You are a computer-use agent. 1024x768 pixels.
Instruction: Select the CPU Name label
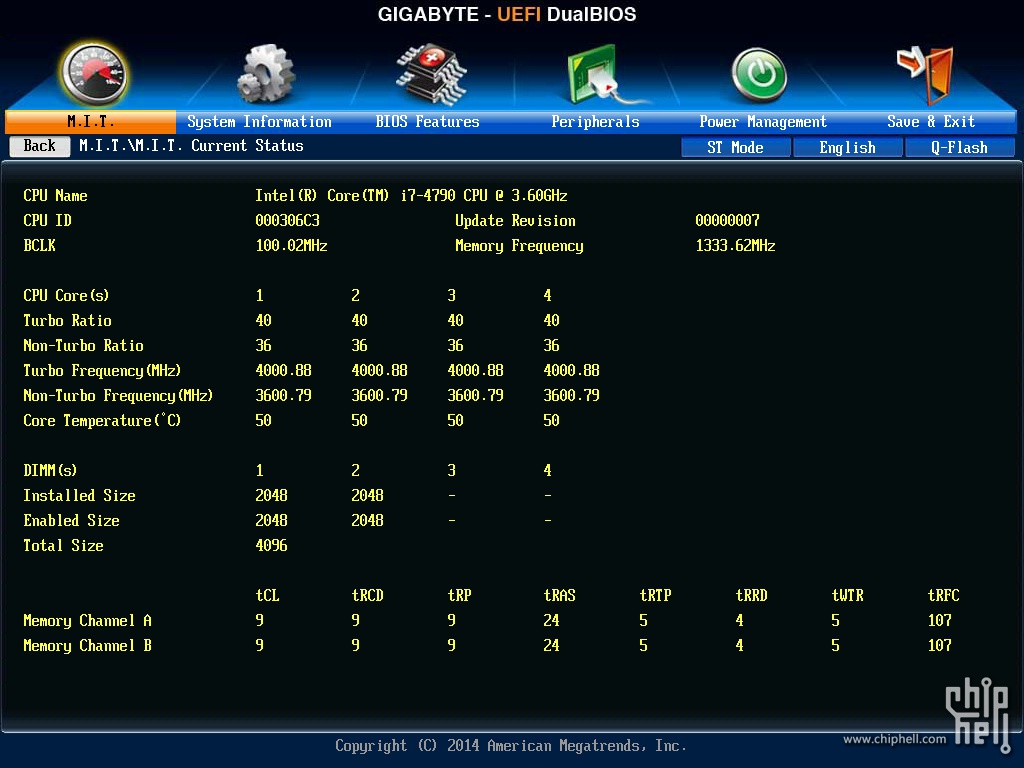(55, 195)
